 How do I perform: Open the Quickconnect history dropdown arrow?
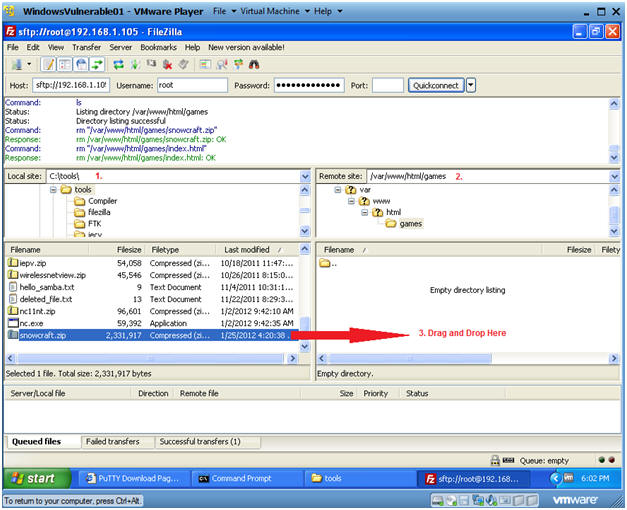click(x=471, y=85)
